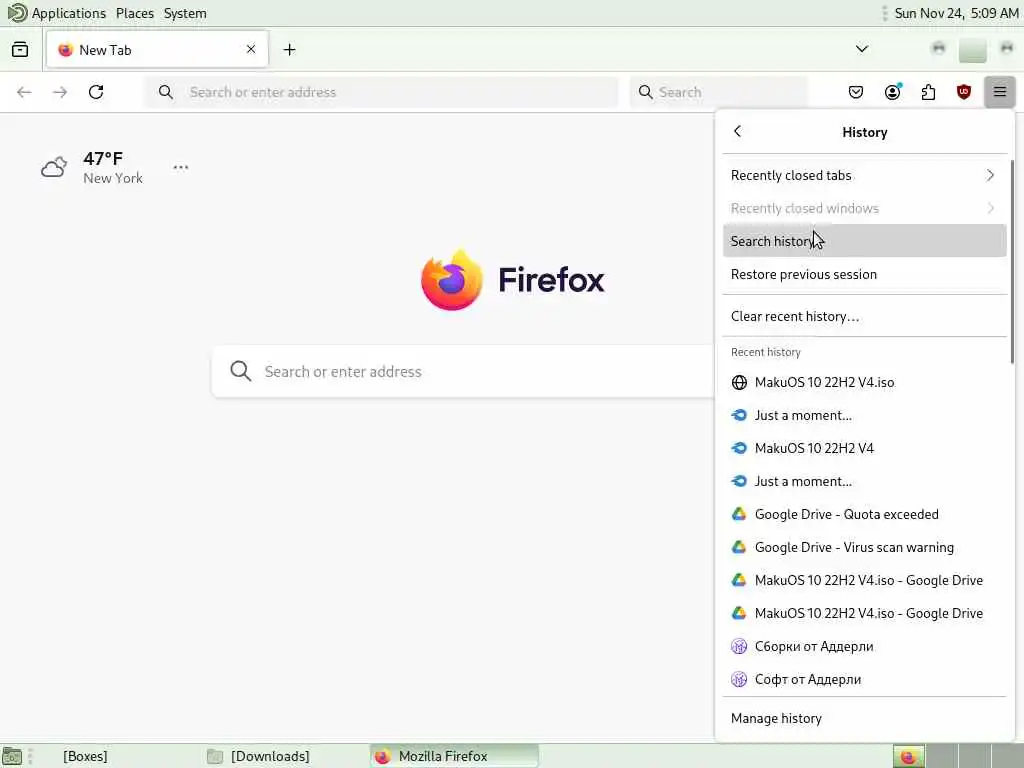Open the Pocket save icon

856,92
